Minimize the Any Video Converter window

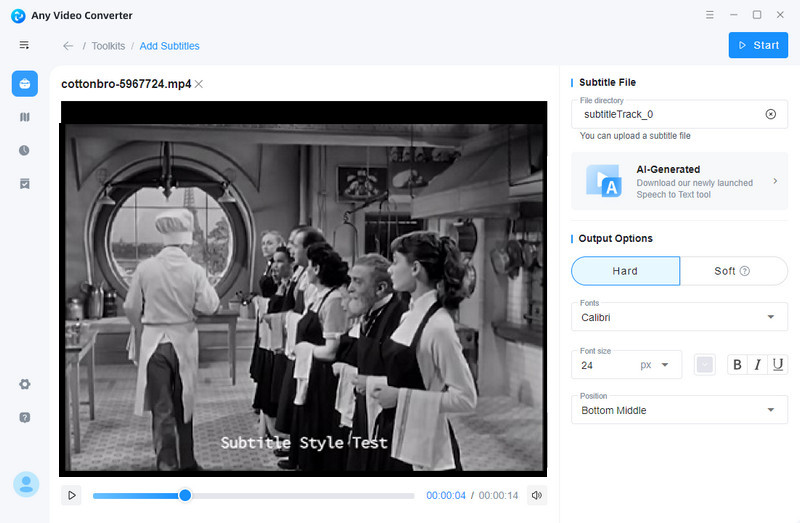coord(734,15)
